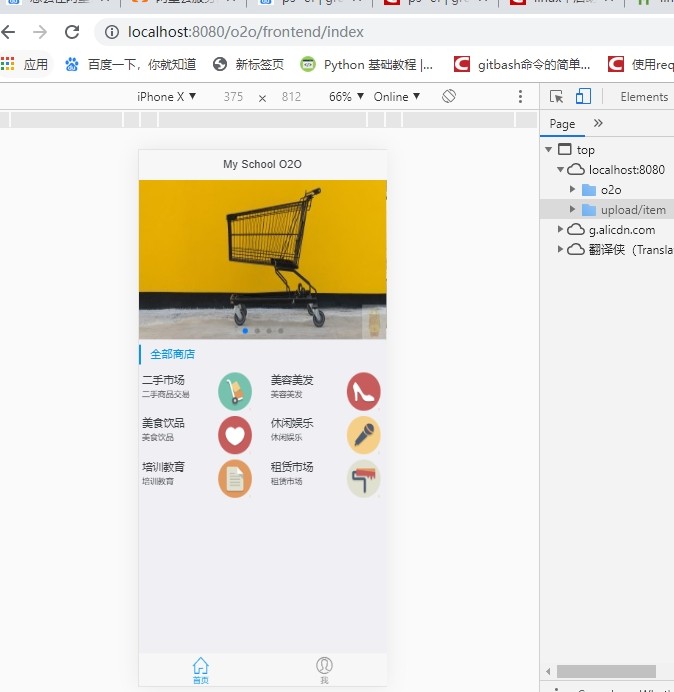Open the 美食饮品 category text

coord(163,423)
